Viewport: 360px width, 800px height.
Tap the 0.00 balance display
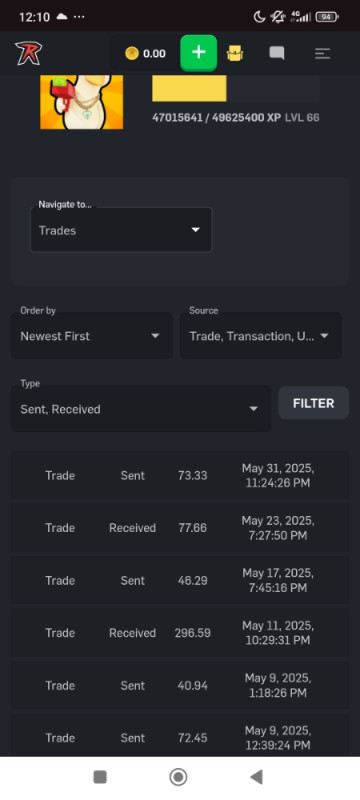(154, 54)
